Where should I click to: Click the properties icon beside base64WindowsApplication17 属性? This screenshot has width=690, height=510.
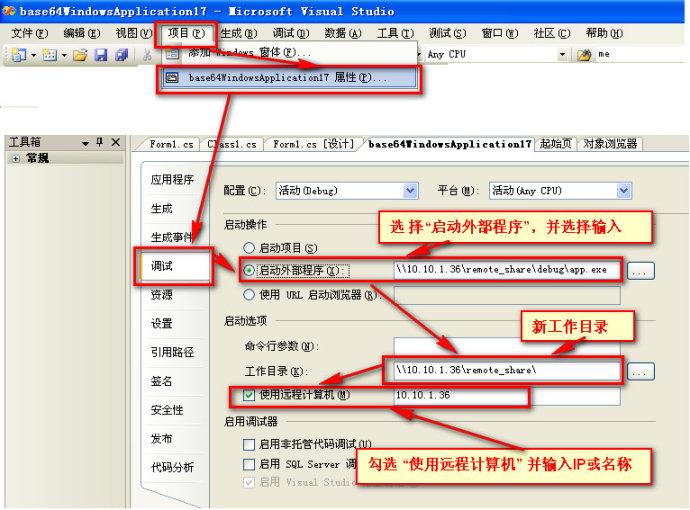tap(172, 78)
